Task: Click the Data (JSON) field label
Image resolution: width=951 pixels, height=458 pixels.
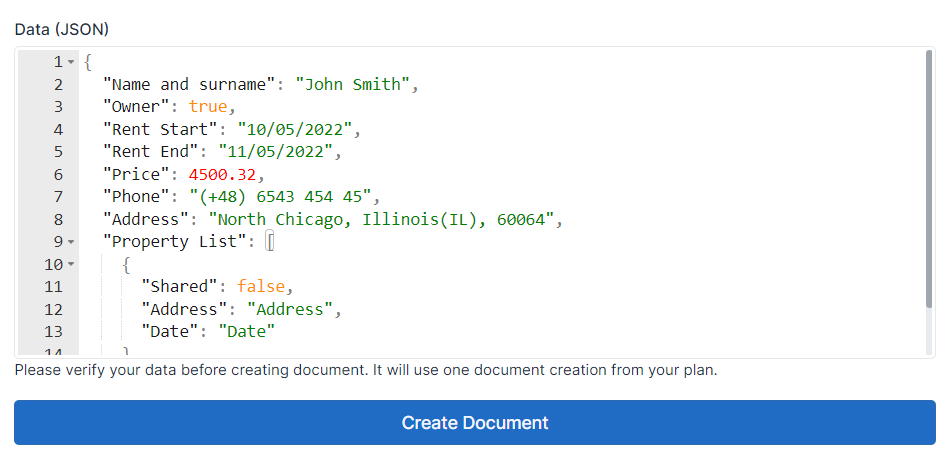Action: [x=62, y=29]
